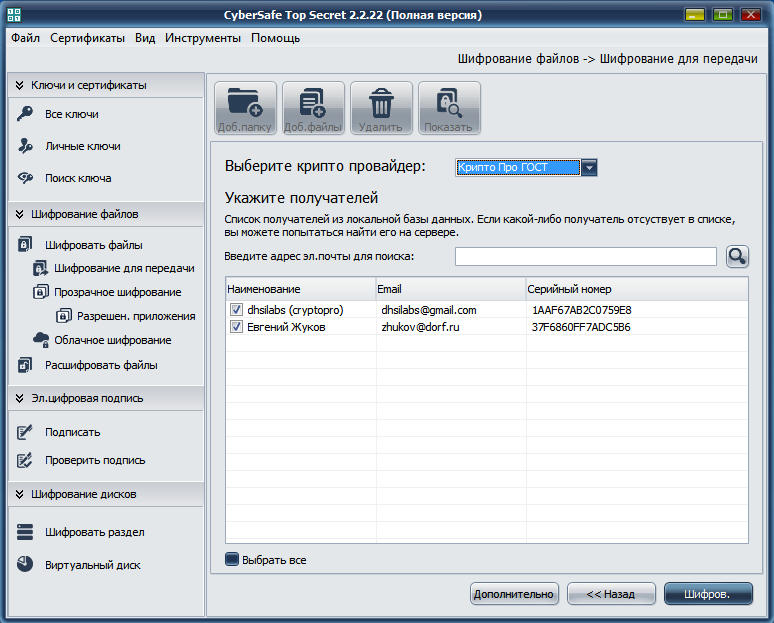Image resolution: width=774 pixels, height=623 pixels.
Task: Open Поиск ключа in sidebar
Action: [78, 178]
